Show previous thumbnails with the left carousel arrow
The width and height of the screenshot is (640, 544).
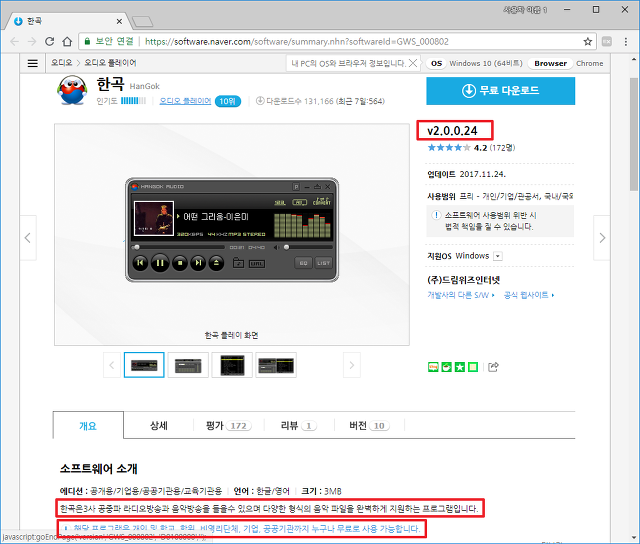(x=111, y=365)
